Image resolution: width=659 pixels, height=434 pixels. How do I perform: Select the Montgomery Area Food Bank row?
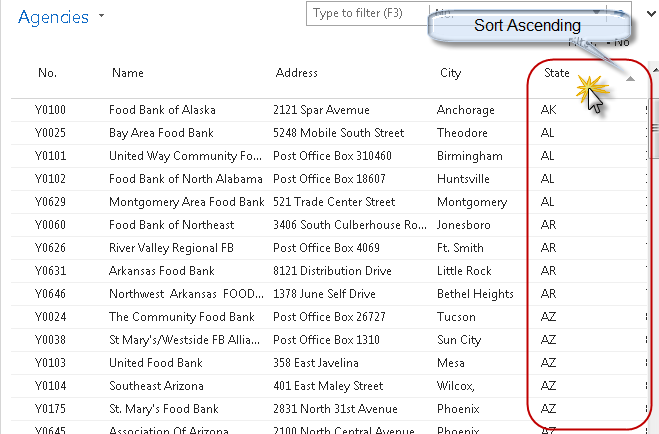coord(185,202)
